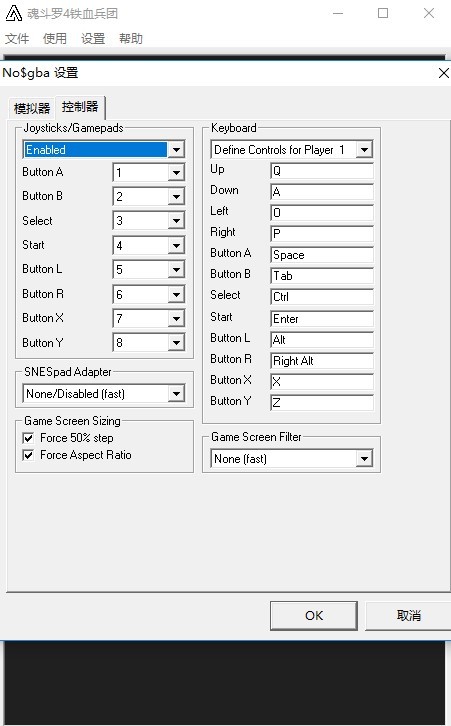Open joystick Start button dropdown

(x=176, y=245)
